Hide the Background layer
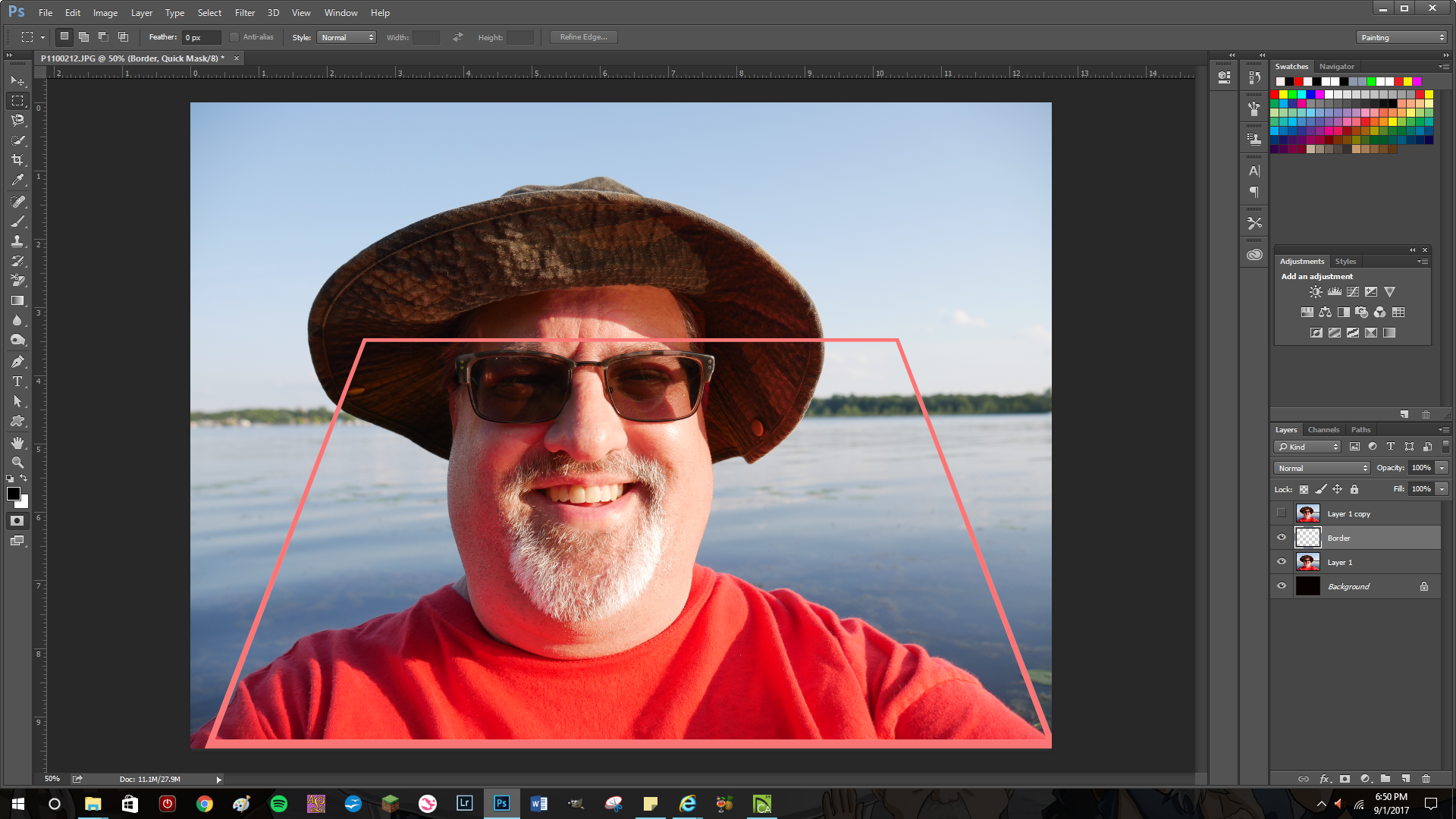This screenshot has width=1456, height=819. pyautogui.click(x=1282, y=586)
